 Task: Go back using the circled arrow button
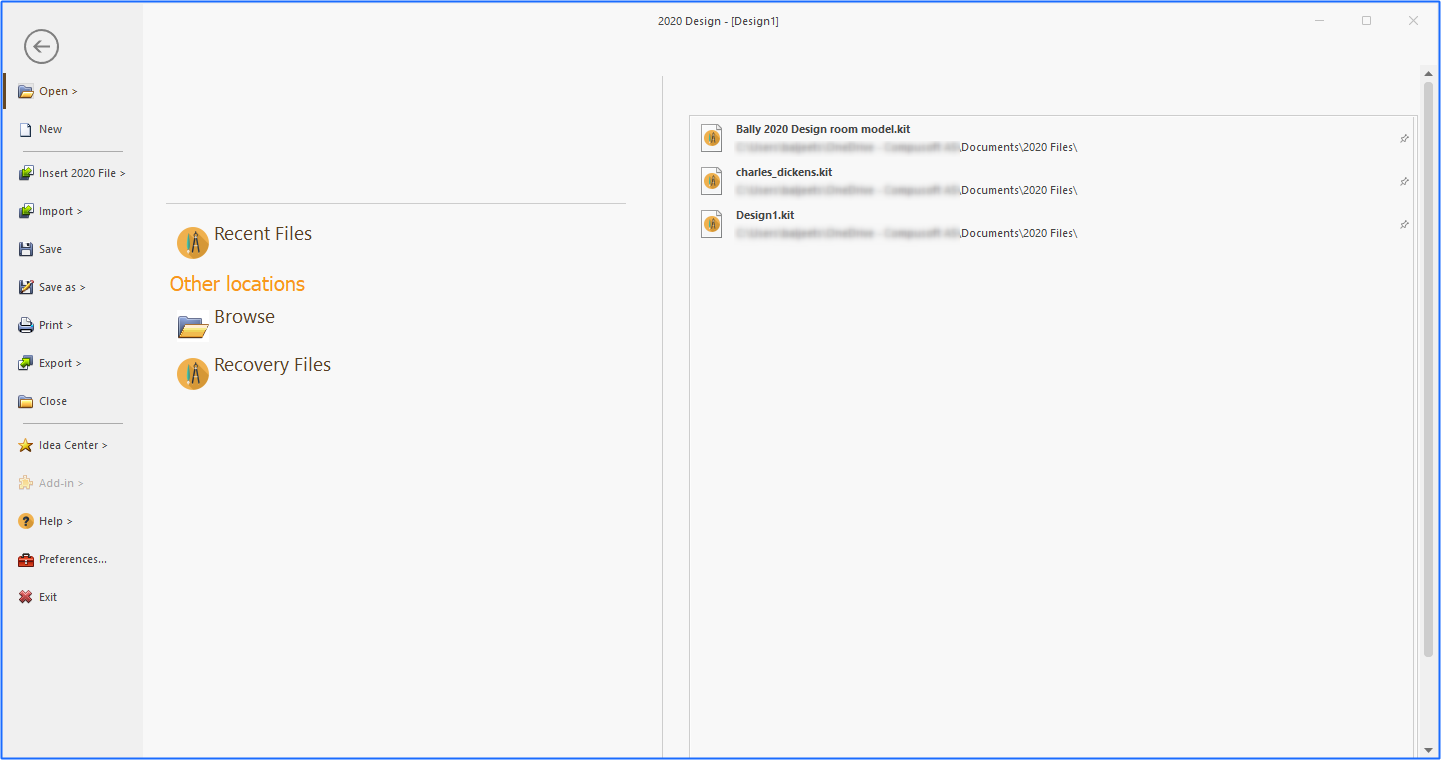click(42, 46)
